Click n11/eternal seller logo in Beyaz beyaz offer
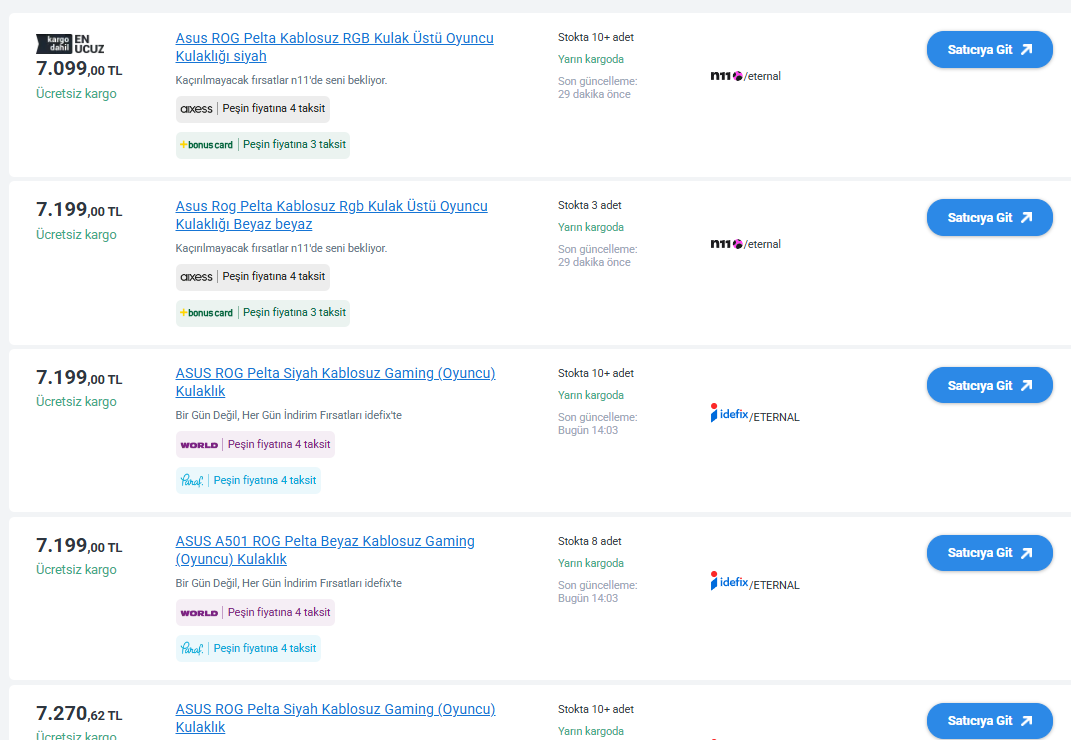 (x=745, y=244)
